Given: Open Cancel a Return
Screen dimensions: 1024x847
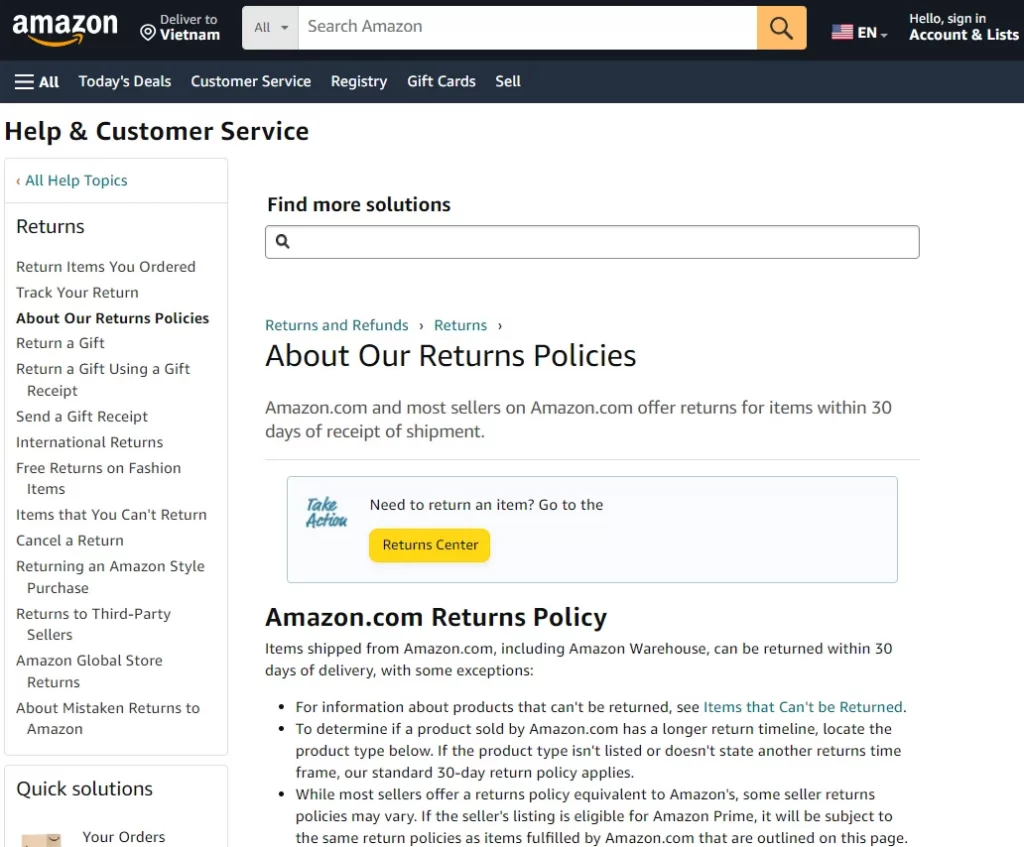Looking at the screenshot, I should (x=70, y=541).
